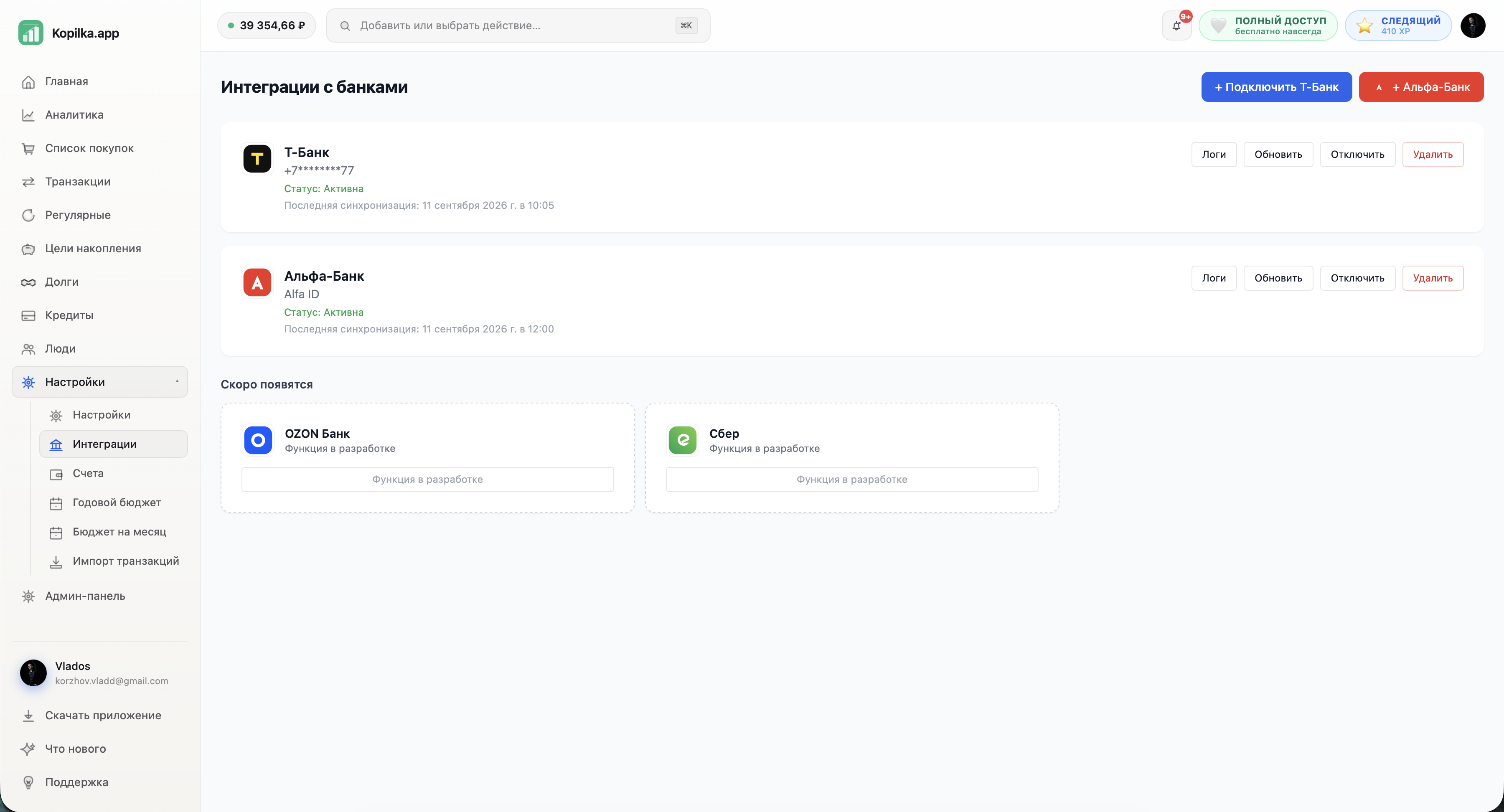Viewport: 1504px width, 812px height.
Task: Click the Интеграции с банками heading
Action: 314,87
